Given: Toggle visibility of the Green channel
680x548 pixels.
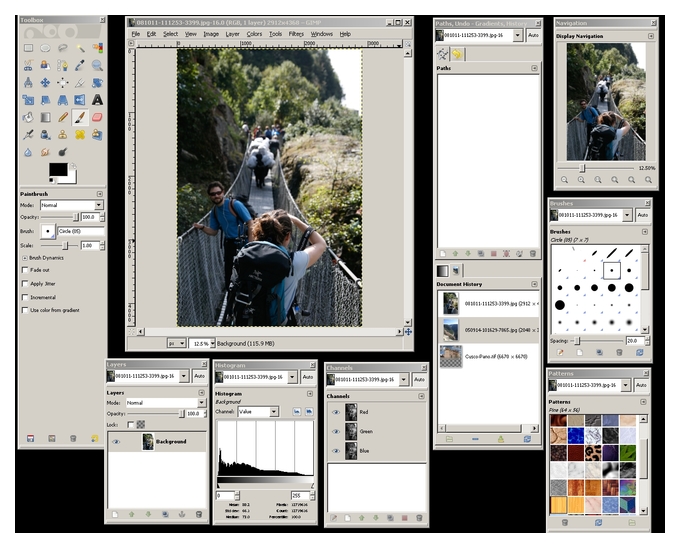Looking at the screenshot, I should (336, 432).
